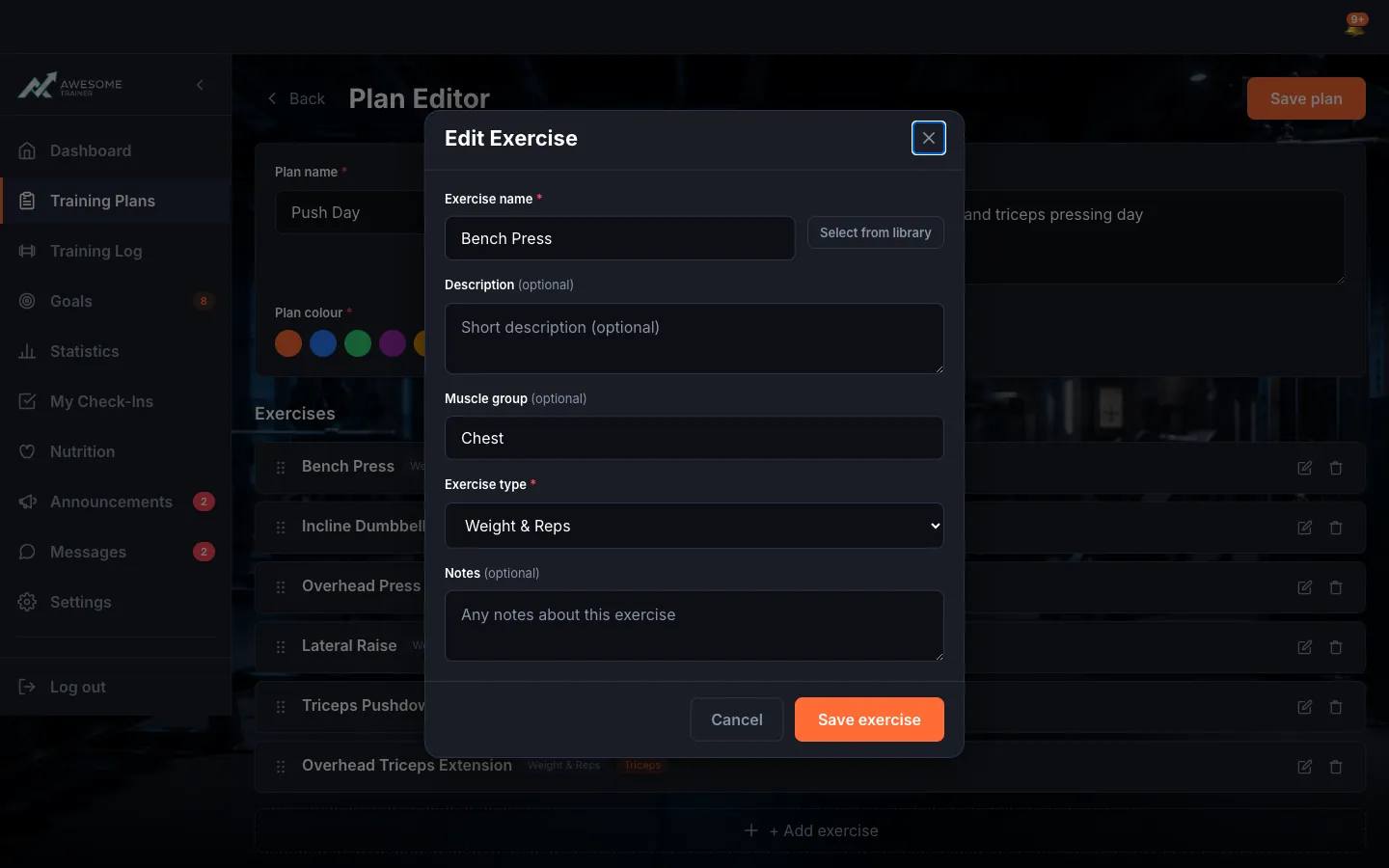
Task: Click the Notes text area
Action: [x=694, y=626]
